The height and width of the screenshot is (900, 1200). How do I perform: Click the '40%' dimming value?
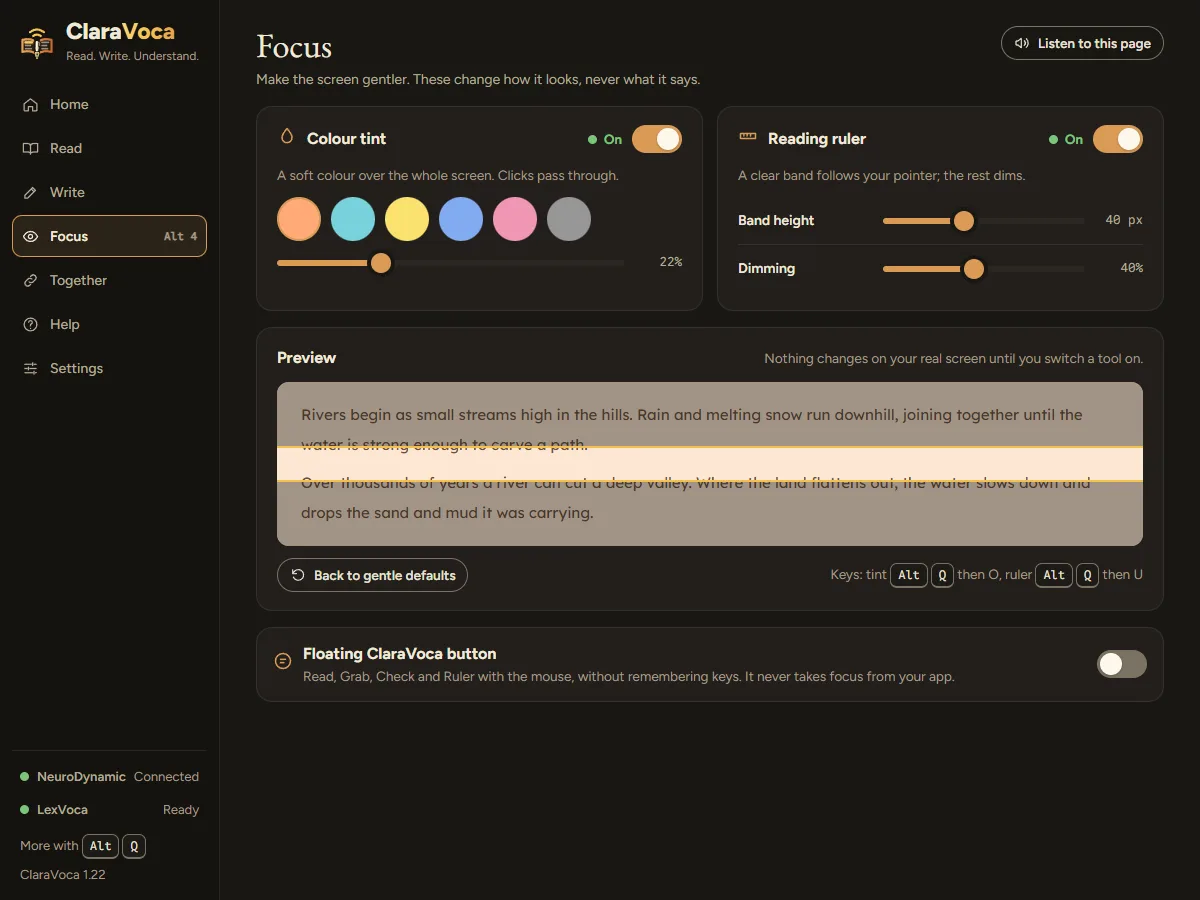[x=1131, y=268]
